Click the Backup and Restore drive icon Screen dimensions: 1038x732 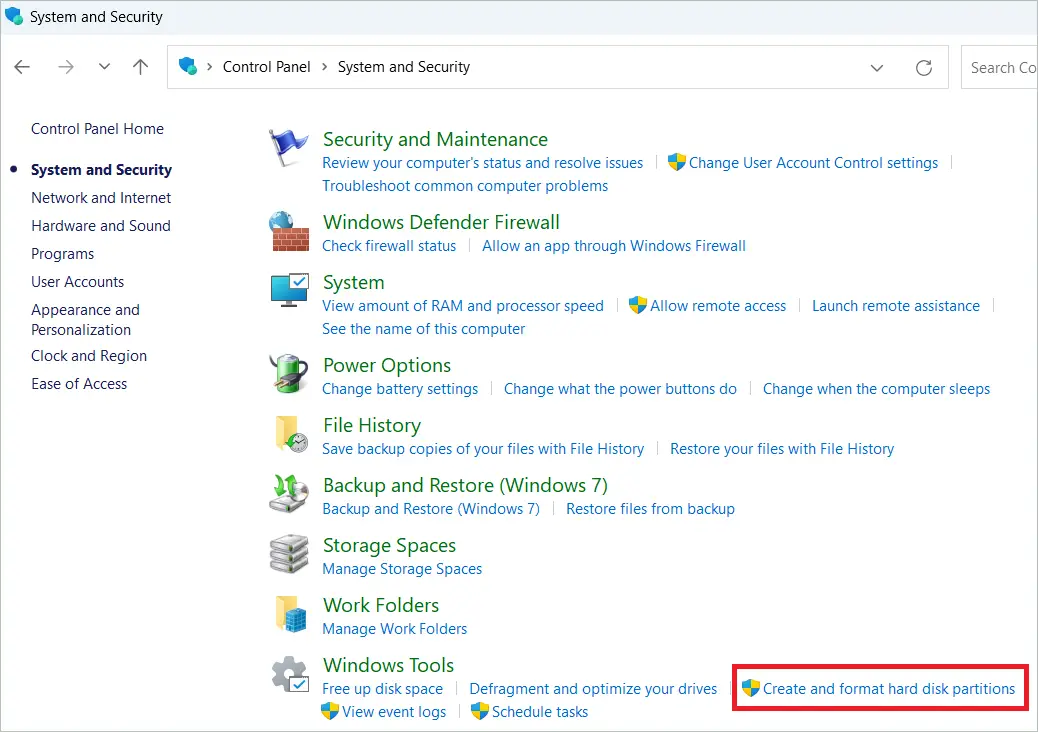[289, 493]
